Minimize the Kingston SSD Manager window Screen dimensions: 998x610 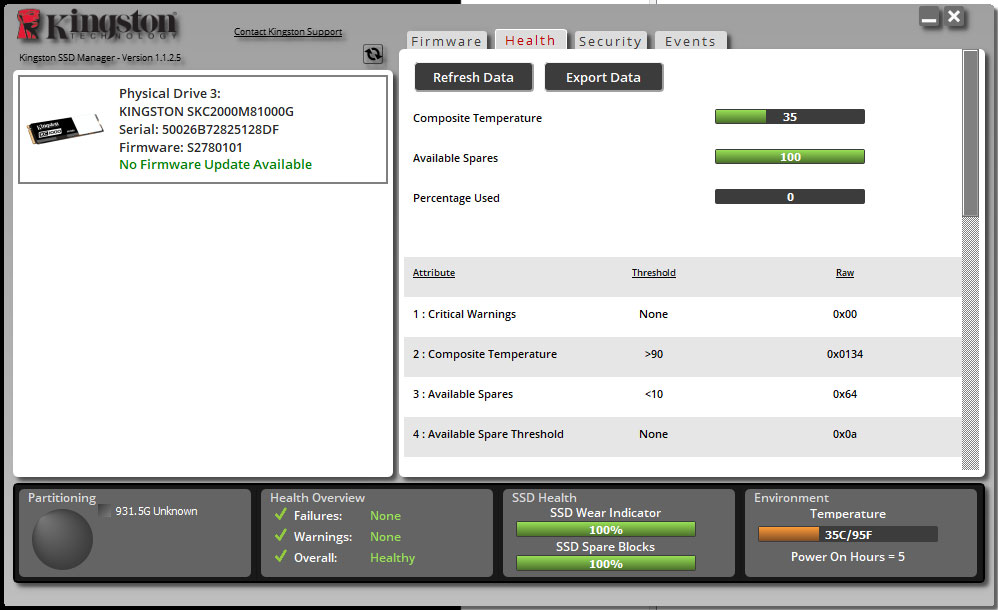tap(929, 17)
